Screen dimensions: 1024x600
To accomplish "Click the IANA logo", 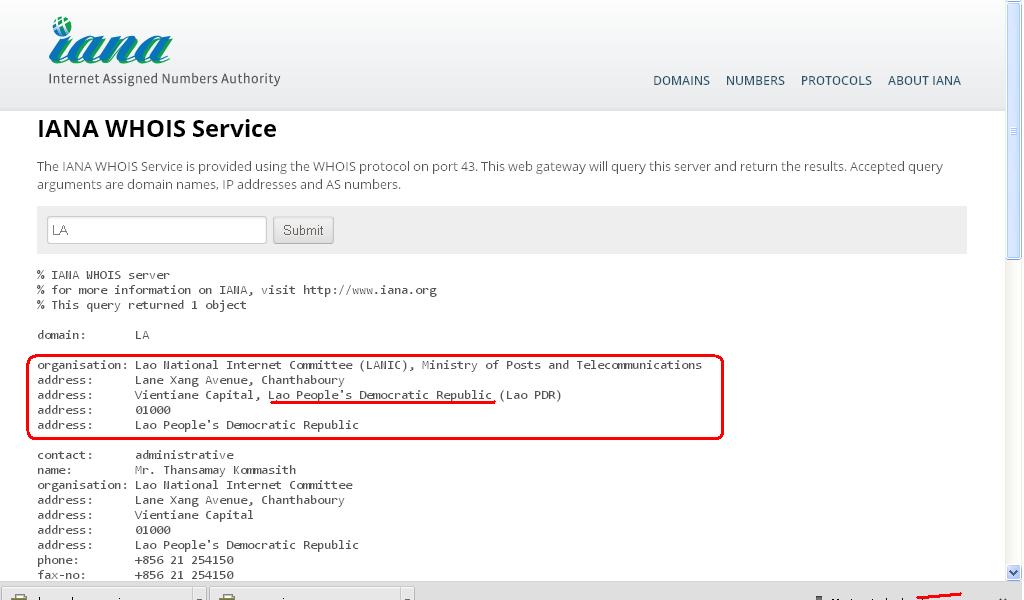I will (110, 40).
